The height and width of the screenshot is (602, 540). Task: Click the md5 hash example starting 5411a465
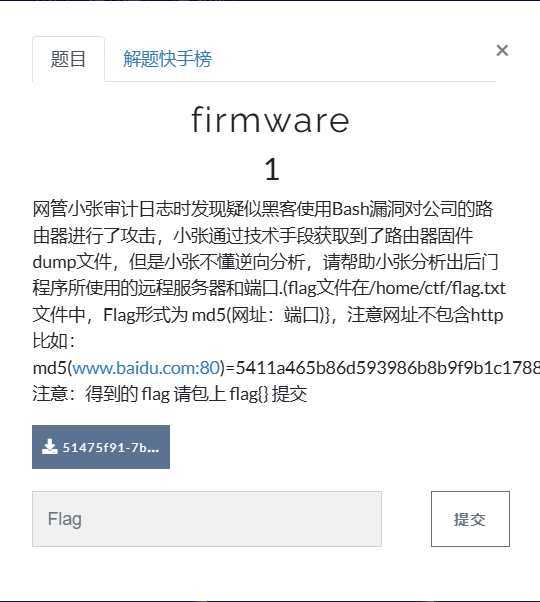pos(388,368)
